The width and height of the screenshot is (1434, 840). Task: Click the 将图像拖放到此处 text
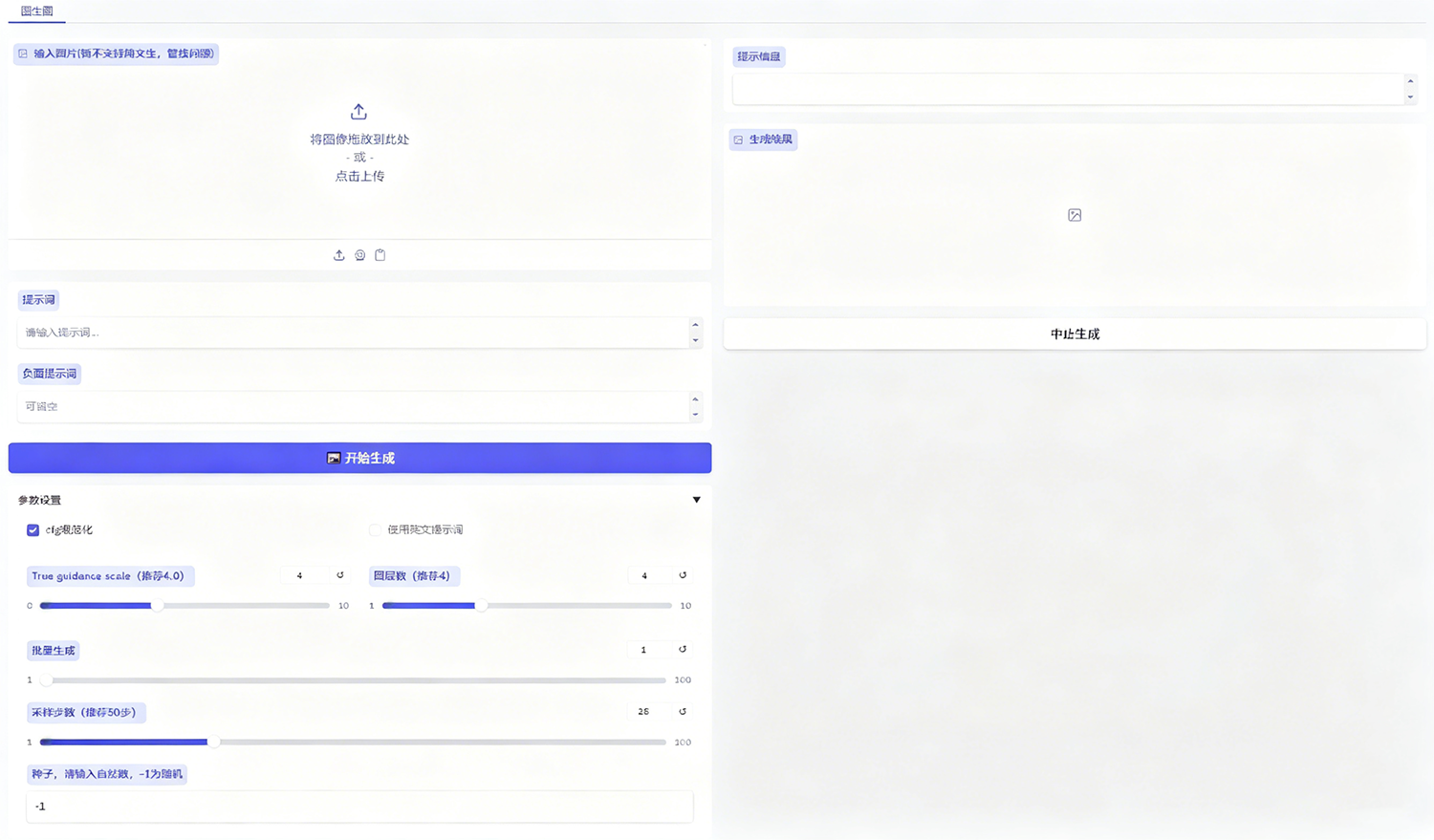(359, 140)
